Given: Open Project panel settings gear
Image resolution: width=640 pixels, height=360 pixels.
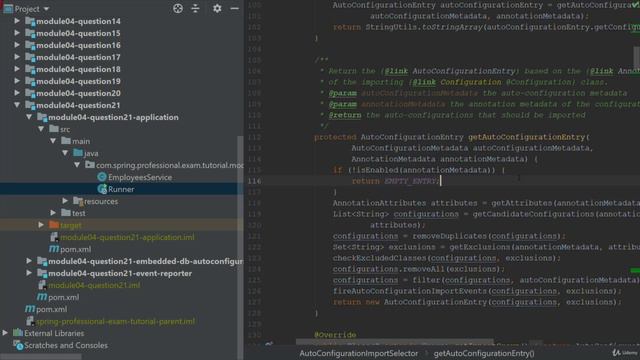Looking at the screenshot, I should pos(217,9).
